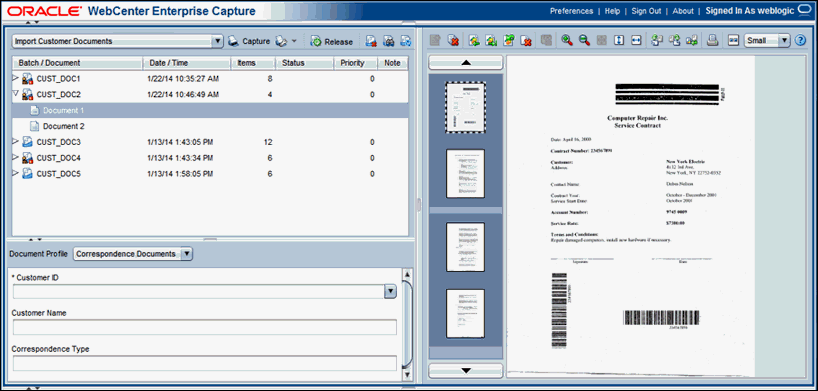Viewport: 818px width, 391px height.
Task: Open capture source settings icon next to Capture
Action: (x=281, y=41)
